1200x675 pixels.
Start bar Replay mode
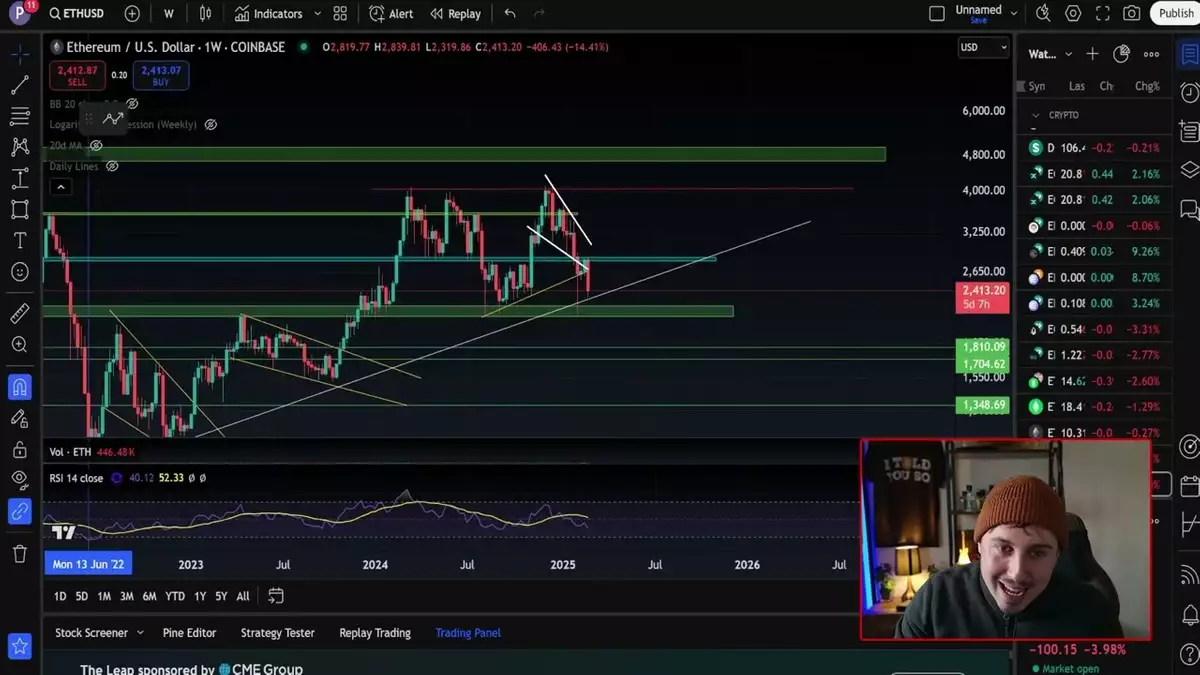(x=455, y=14)
